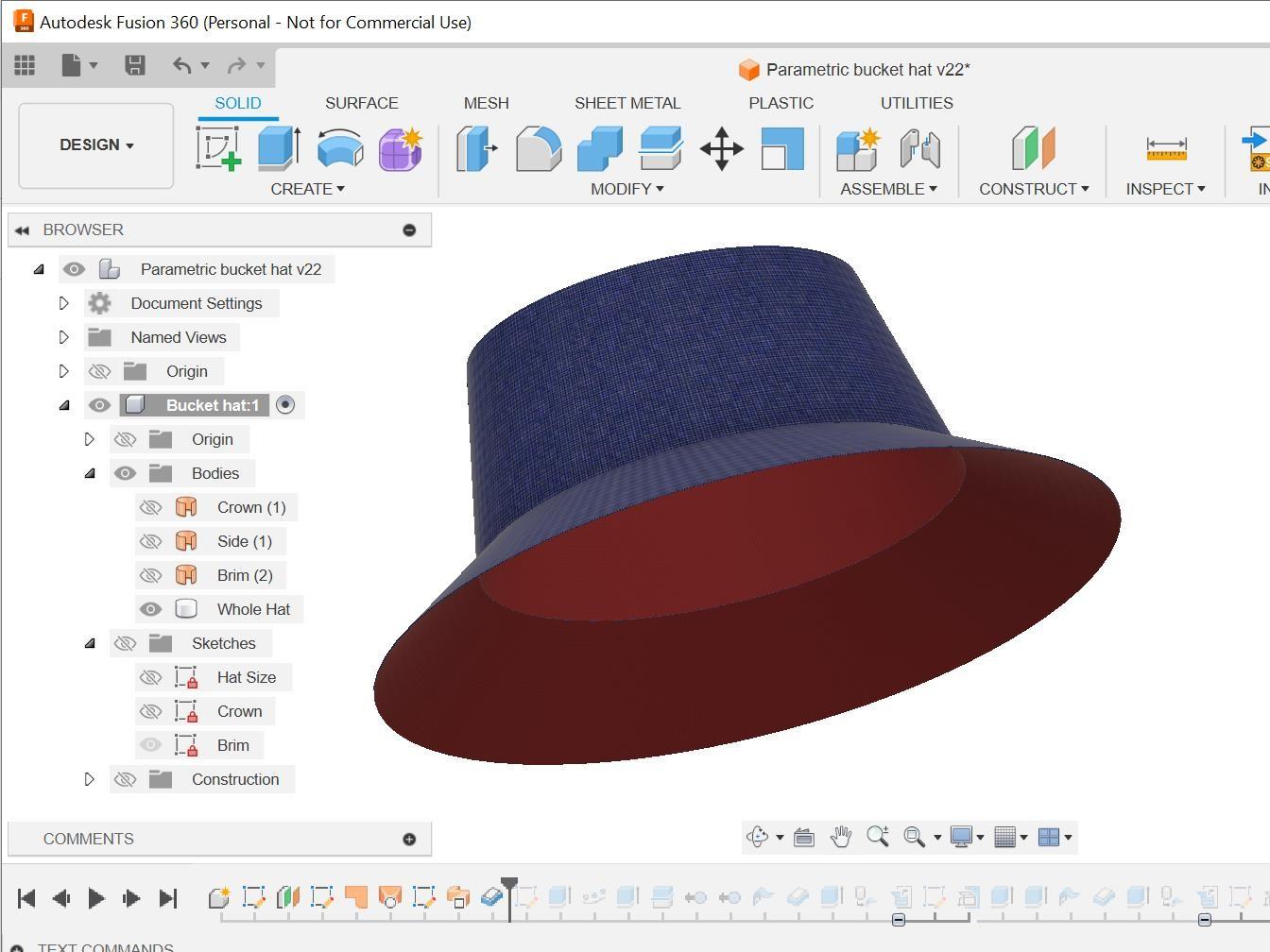The image size is (1270, 952).
Task: Select the Measure tool under Inspect
Action: pos(1164,149)
